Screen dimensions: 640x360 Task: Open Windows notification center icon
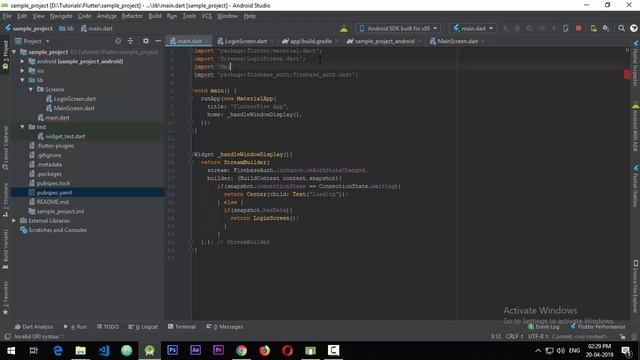click(x=626, y=351)
